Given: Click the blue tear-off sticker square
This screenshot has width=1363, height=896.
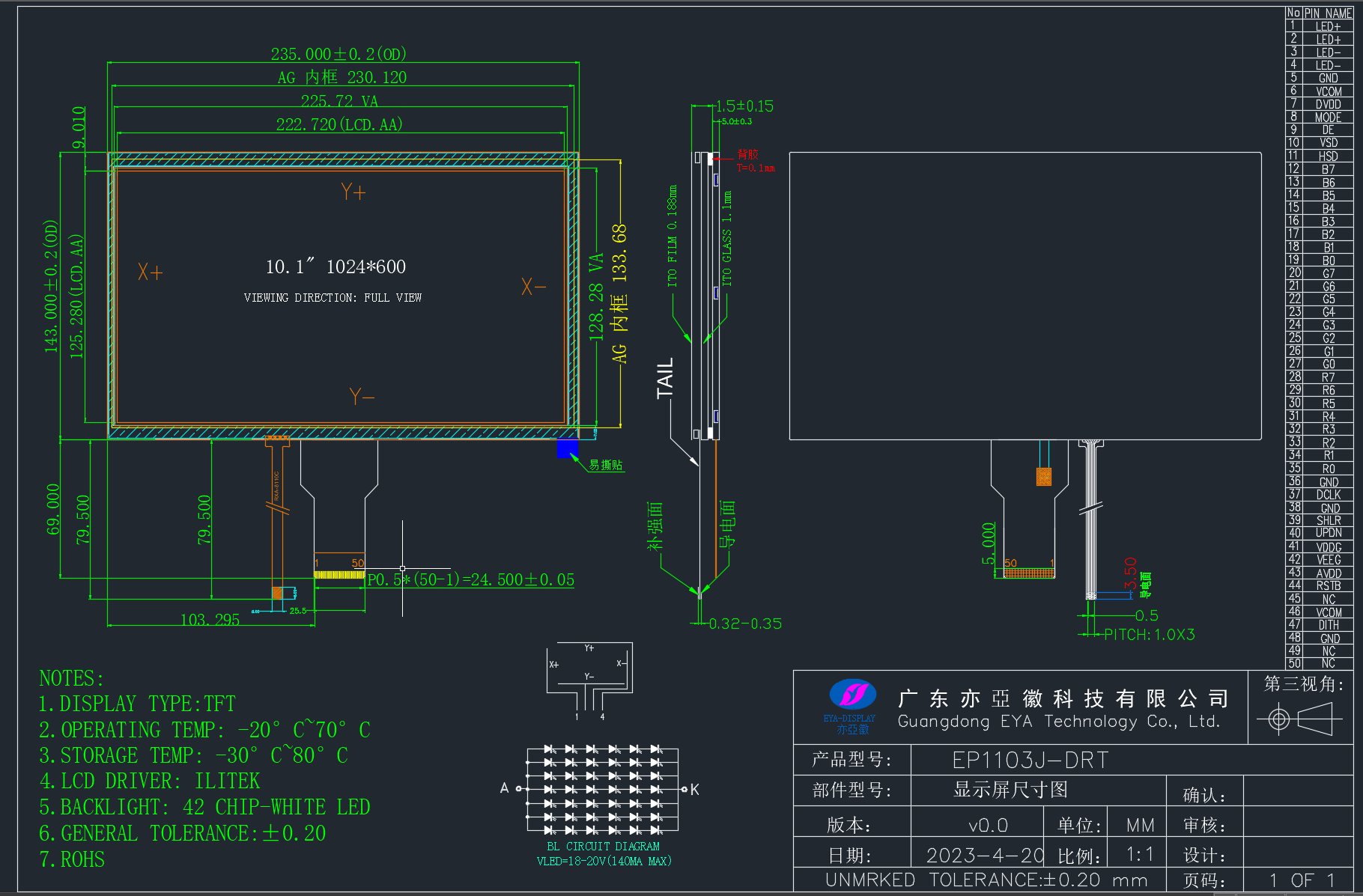Looking at the screenshot, I should click(x=567, y=448).
